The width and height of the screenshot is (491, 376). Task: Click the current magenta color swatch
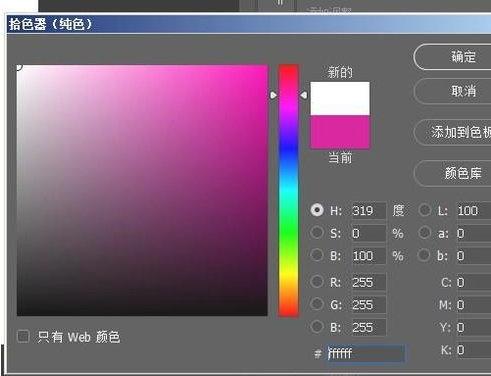pos(340,132)
